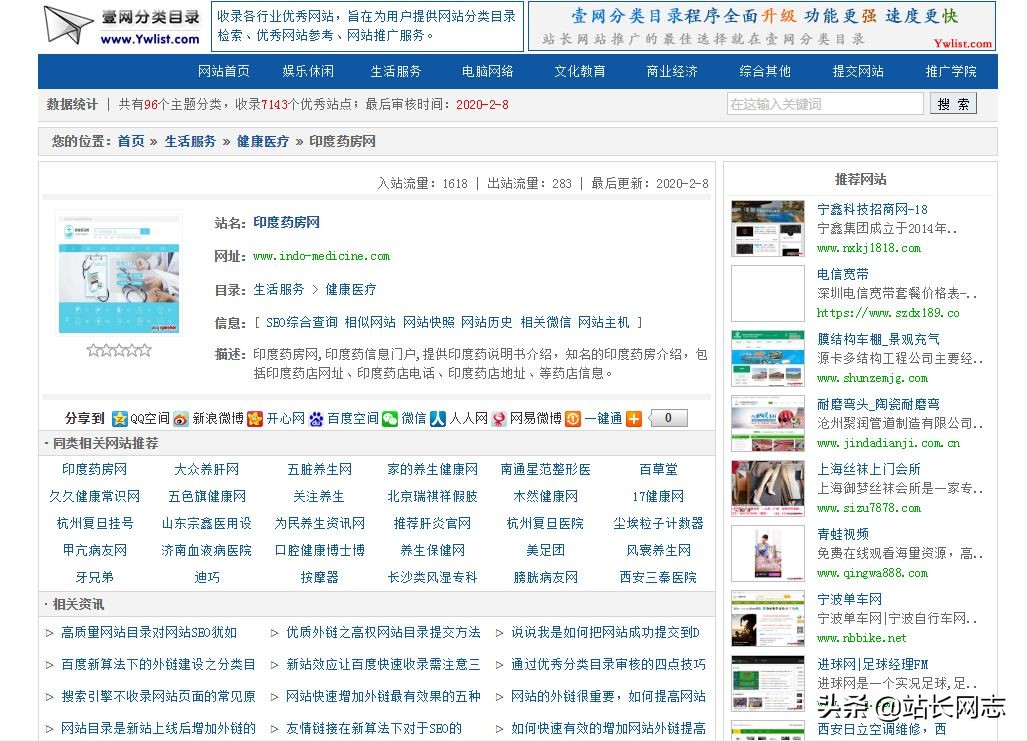Click inside the keyword search field
The image size is (1027, 741).
pos(825,103)
